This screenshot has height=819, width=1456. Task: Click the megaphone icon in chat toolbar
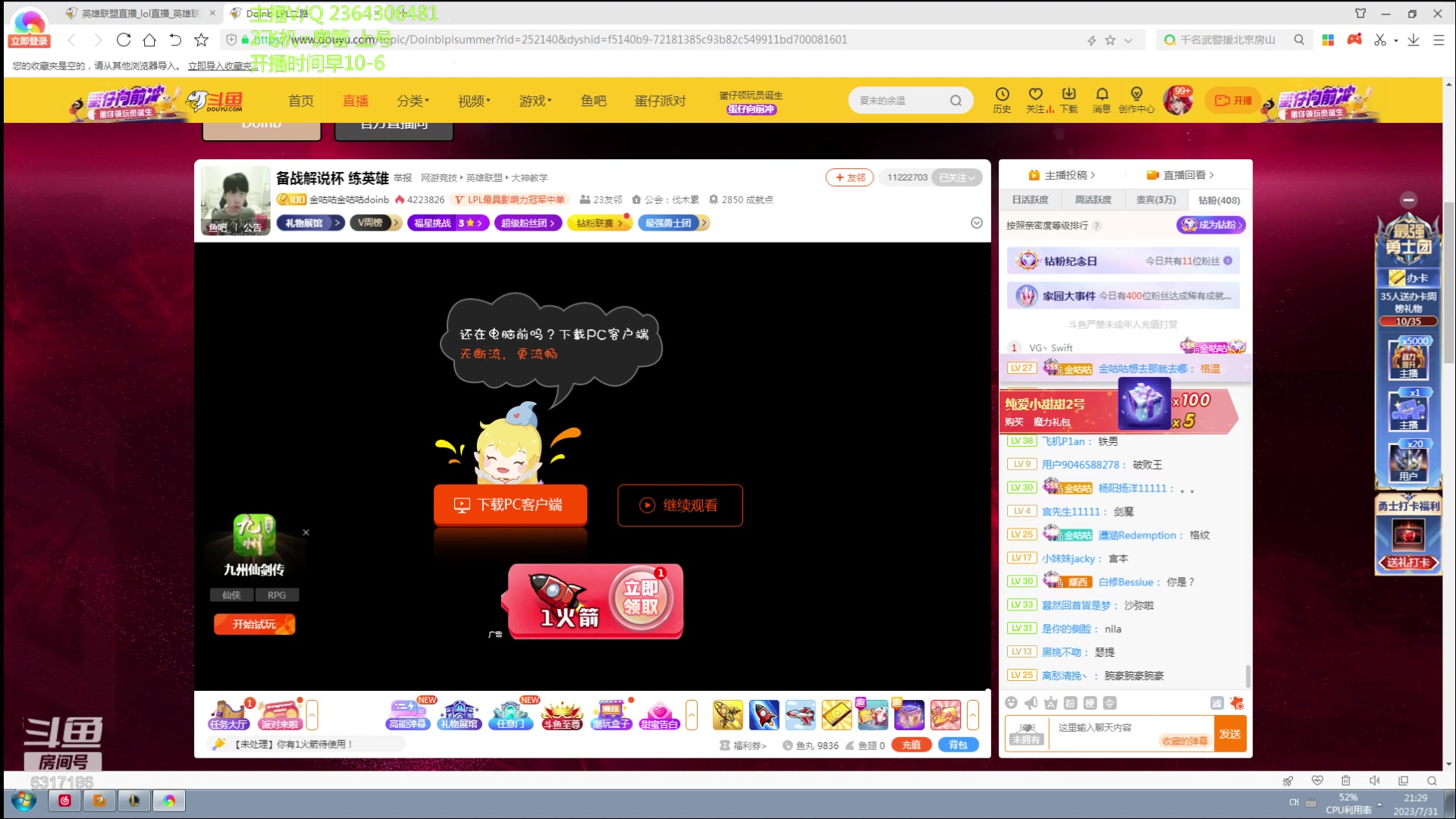coord(1031,703)
